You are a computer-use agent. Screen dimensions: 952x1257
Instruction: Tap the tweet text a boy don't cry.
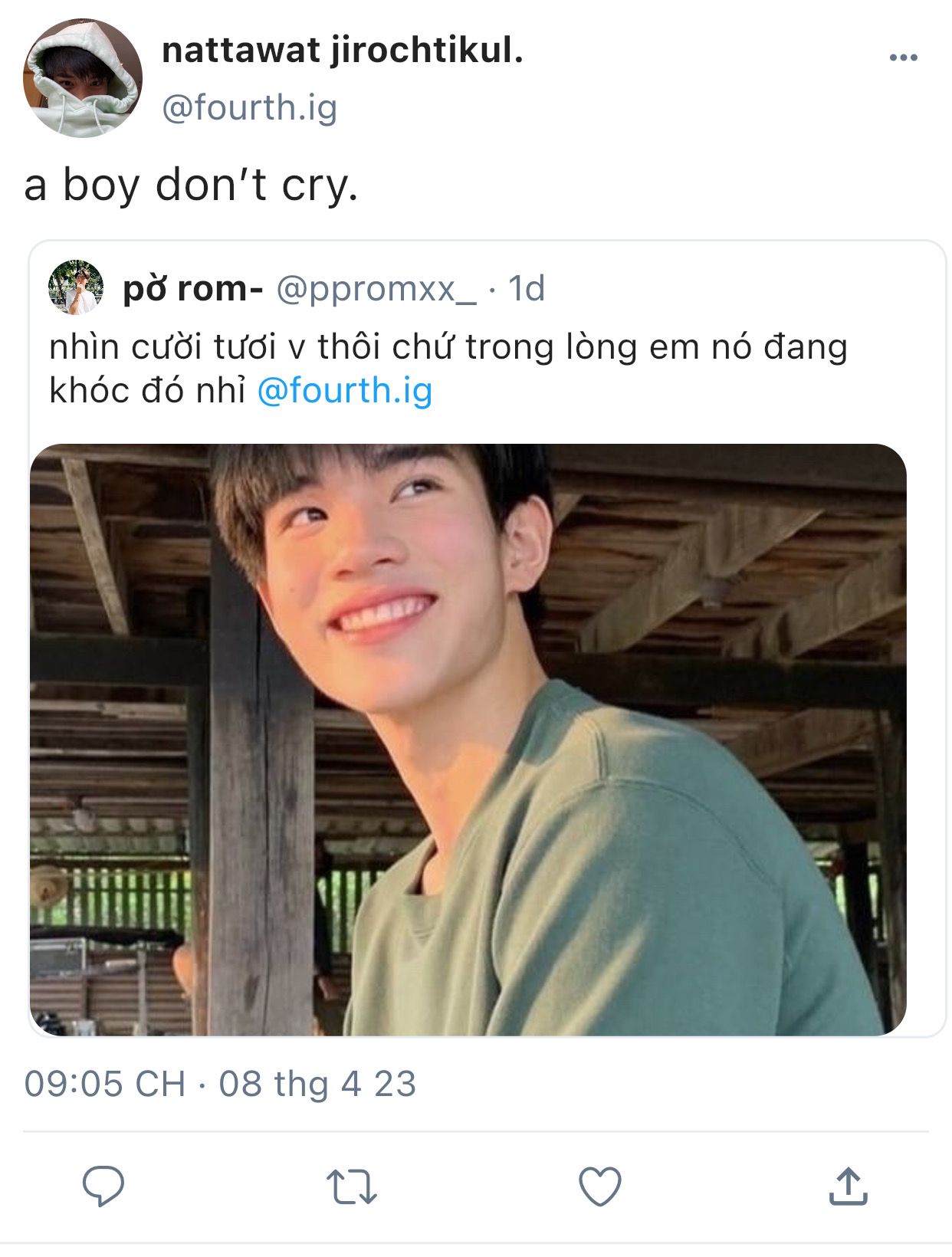tap(191, 185)
